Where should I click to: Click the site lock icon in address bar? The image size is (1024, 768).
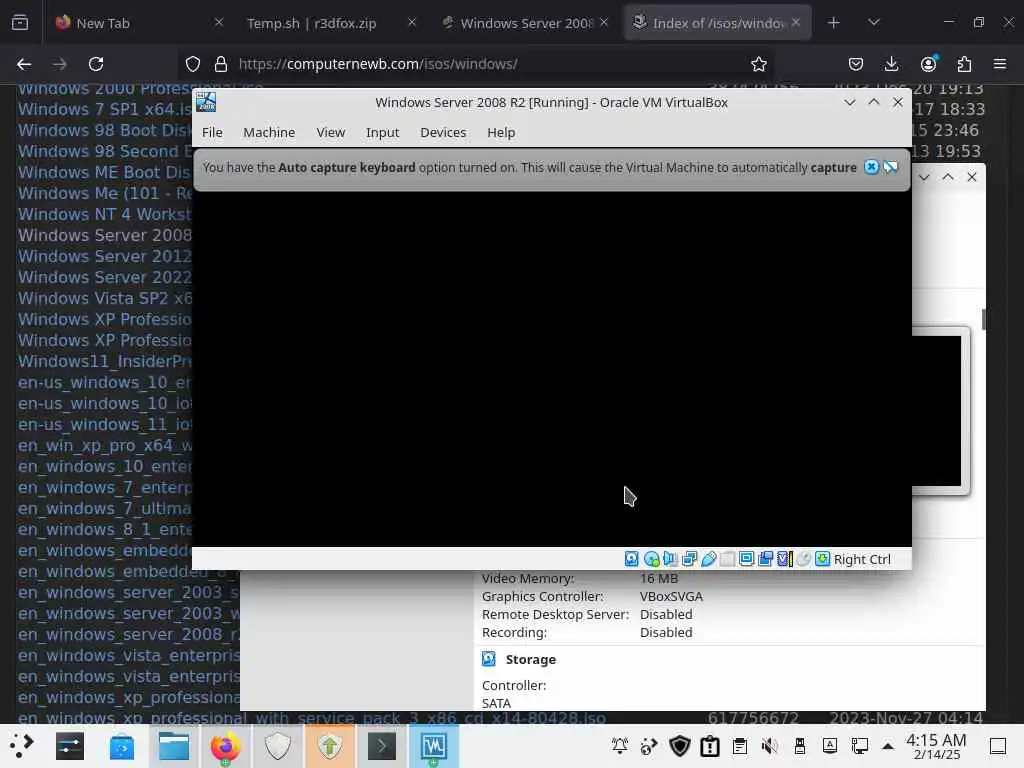point(221,64)
